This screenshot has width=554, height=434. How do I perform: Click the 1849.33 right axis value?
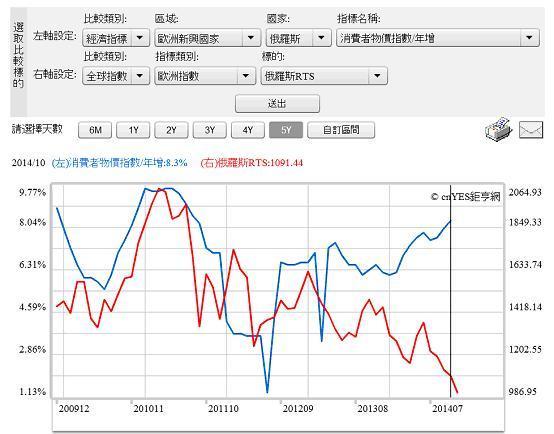(525, 222)
